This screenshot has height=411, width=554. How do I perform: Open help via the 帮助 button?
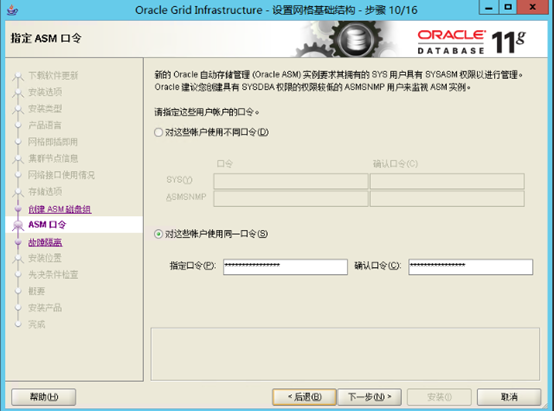(43, 397)
